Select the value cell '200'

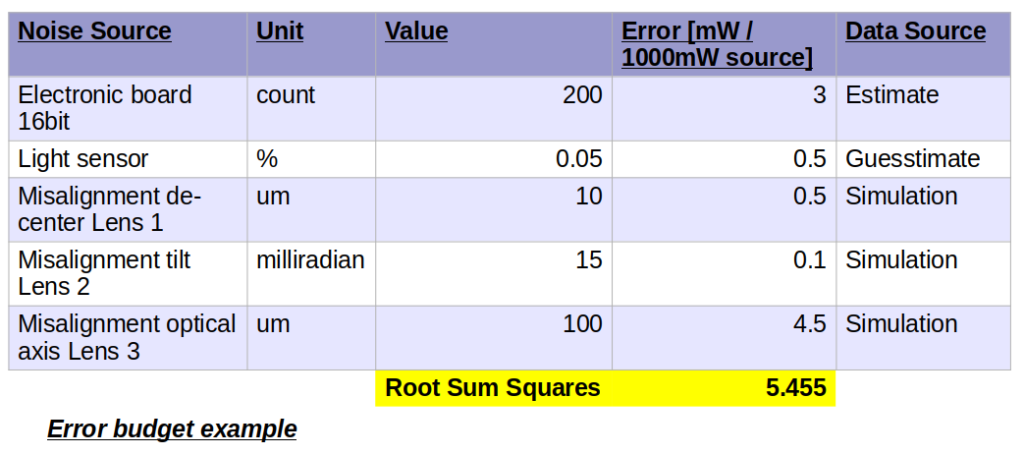(494, 108)
